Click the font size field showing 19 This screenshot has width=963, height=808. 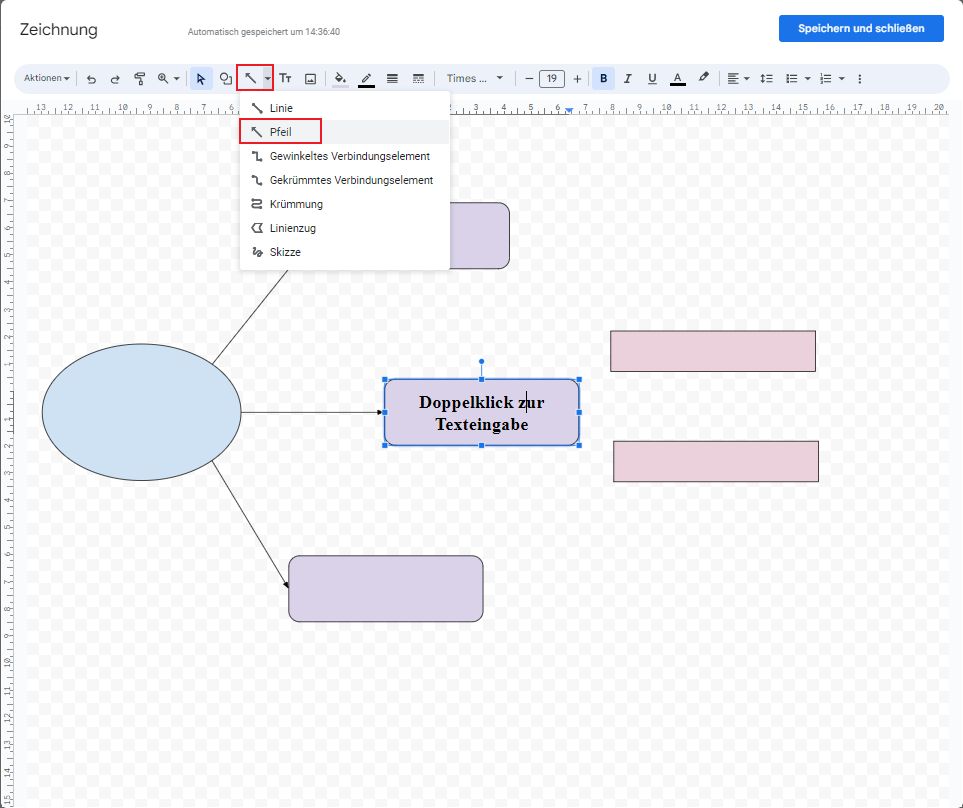point(552,79)
